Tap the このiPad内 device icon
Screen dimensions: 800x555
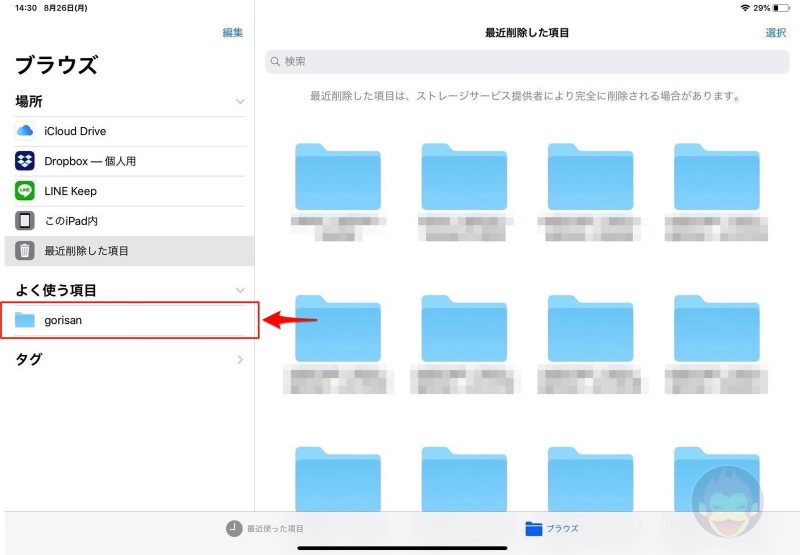(24, 221)
